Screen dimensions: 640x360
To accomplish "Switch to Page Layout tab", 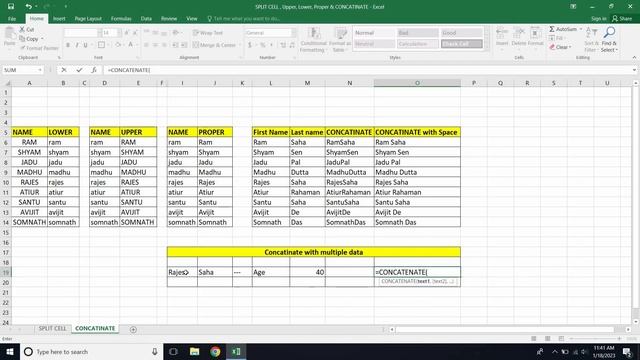I will (88, 19).
